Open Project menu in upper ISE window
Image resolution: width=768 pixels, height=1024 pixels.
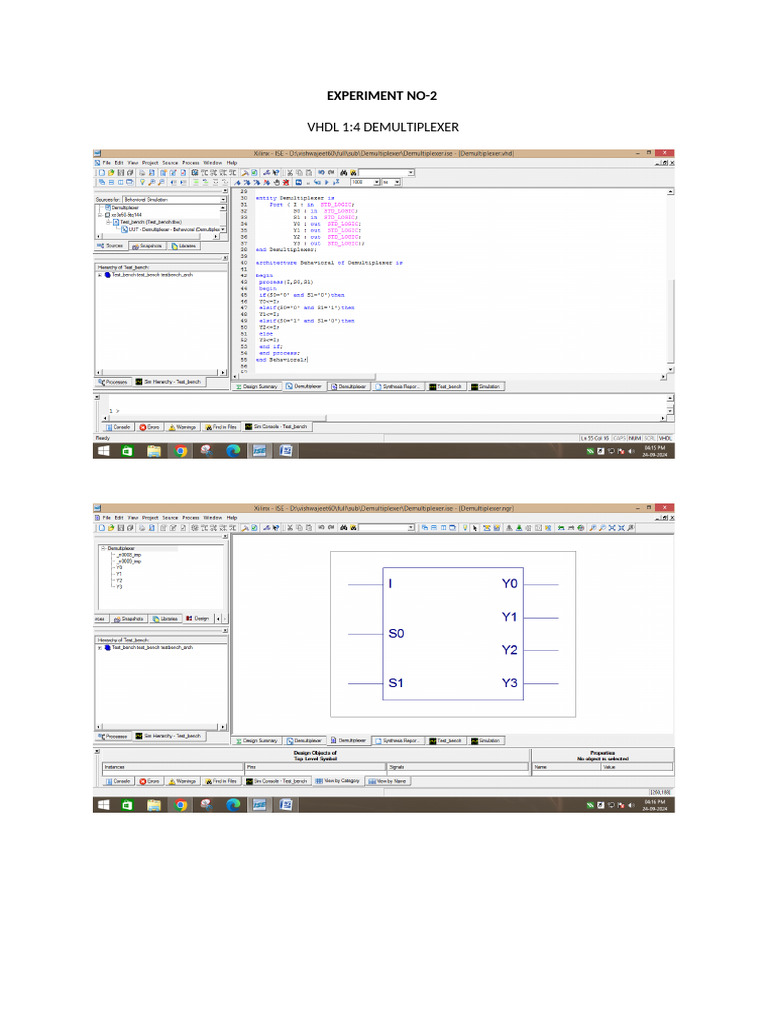coord(150,163)
